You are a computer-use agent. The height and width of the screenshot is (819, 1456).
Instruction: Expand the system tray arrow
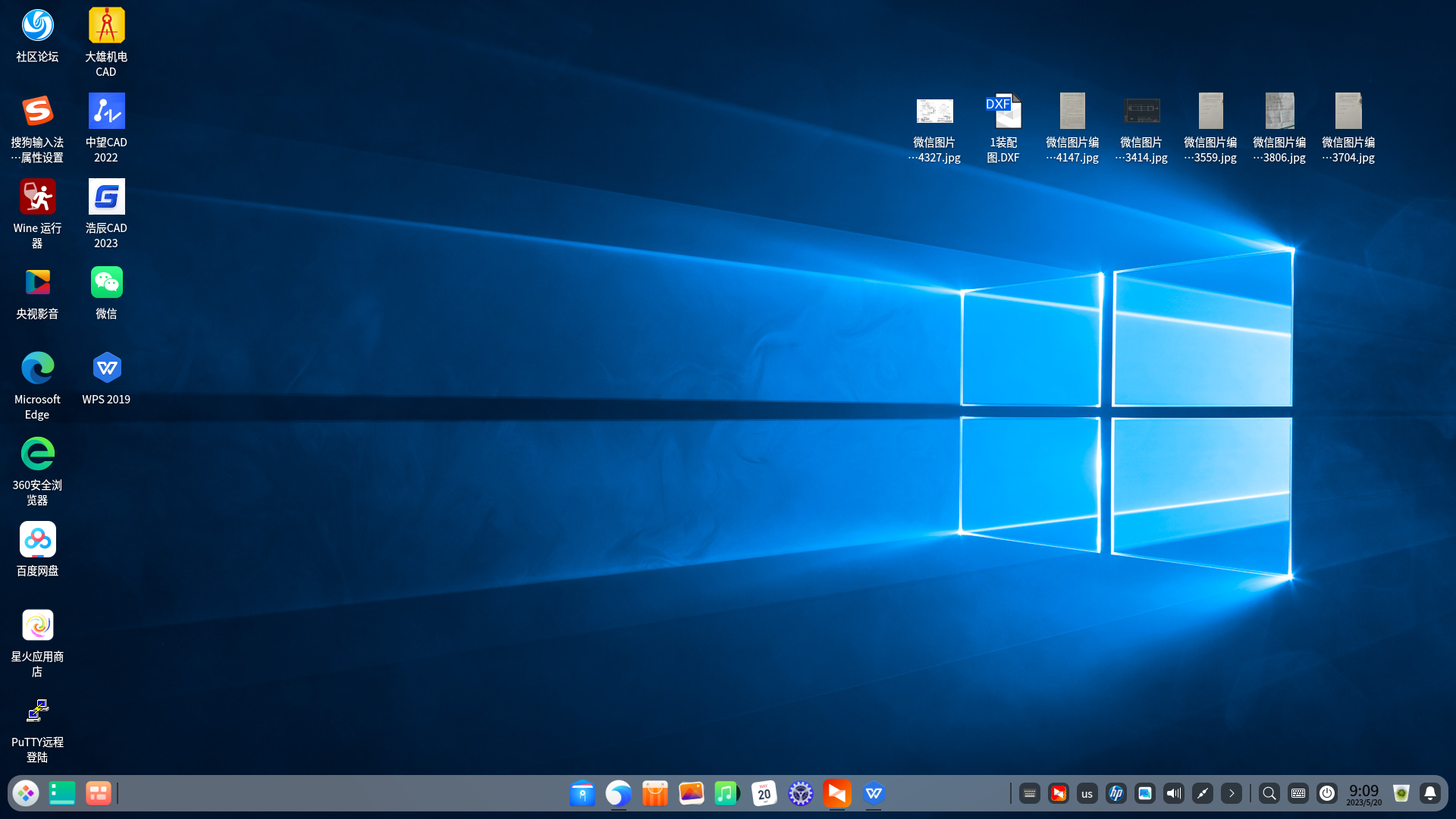(x=1232, y=793)
